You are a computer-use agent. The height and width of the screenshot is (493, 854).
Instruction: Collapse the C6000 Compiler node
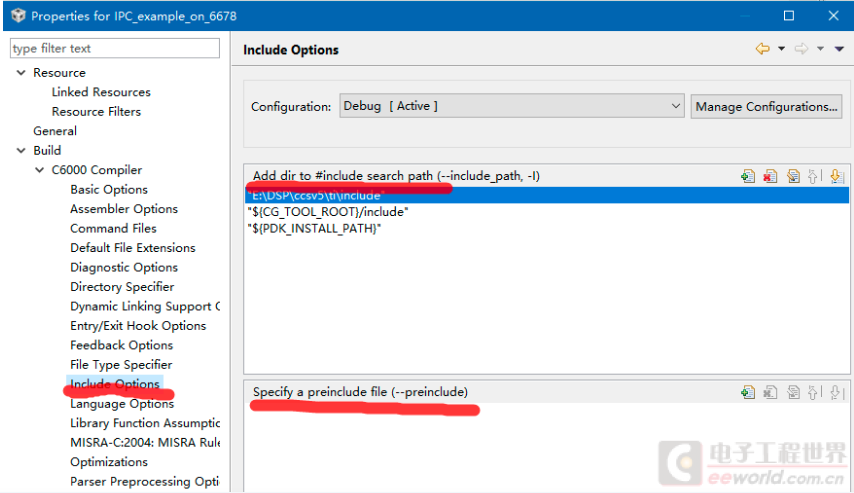[40, 170]
